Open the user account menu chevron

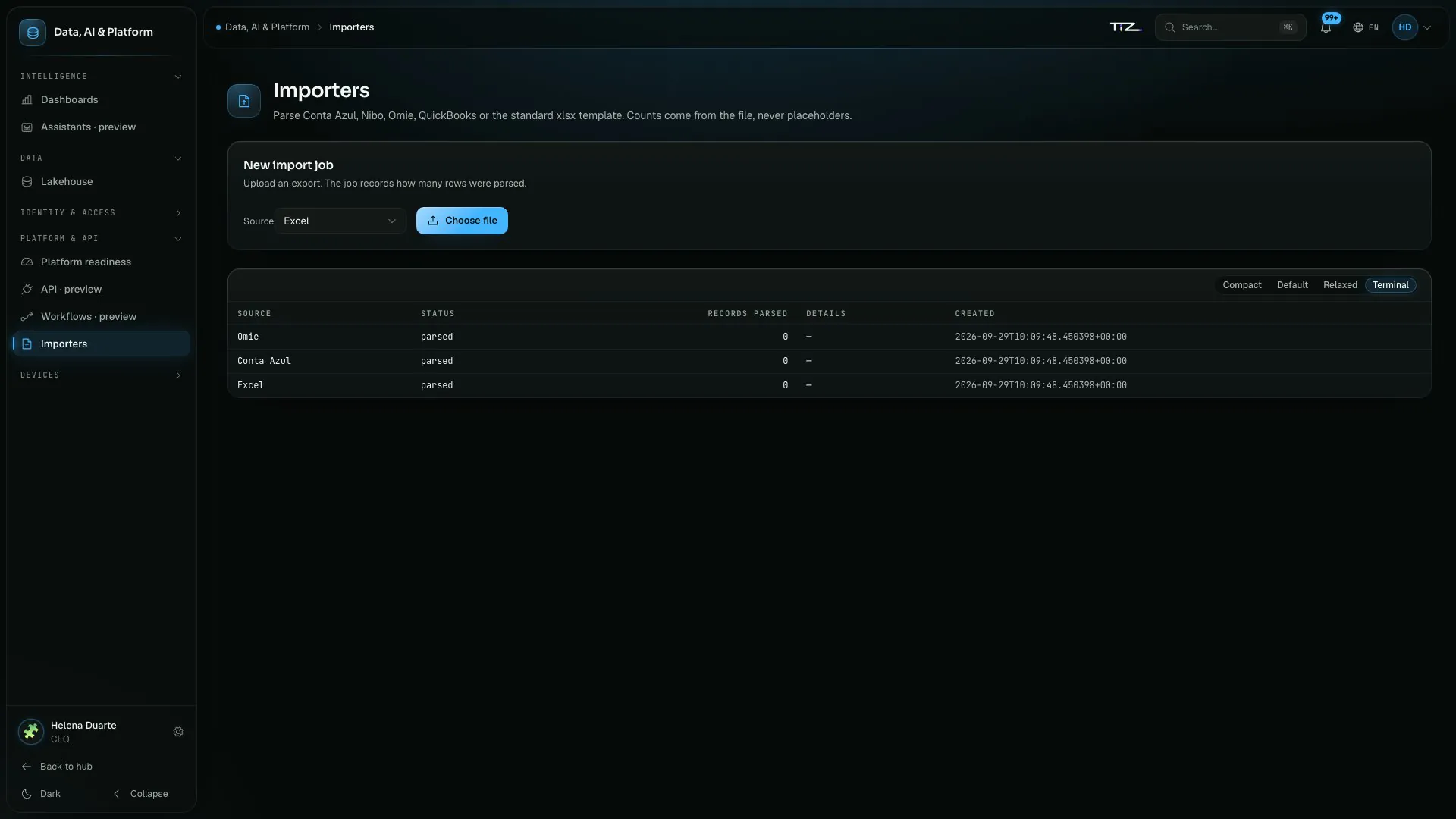[x=1427, y=27]
